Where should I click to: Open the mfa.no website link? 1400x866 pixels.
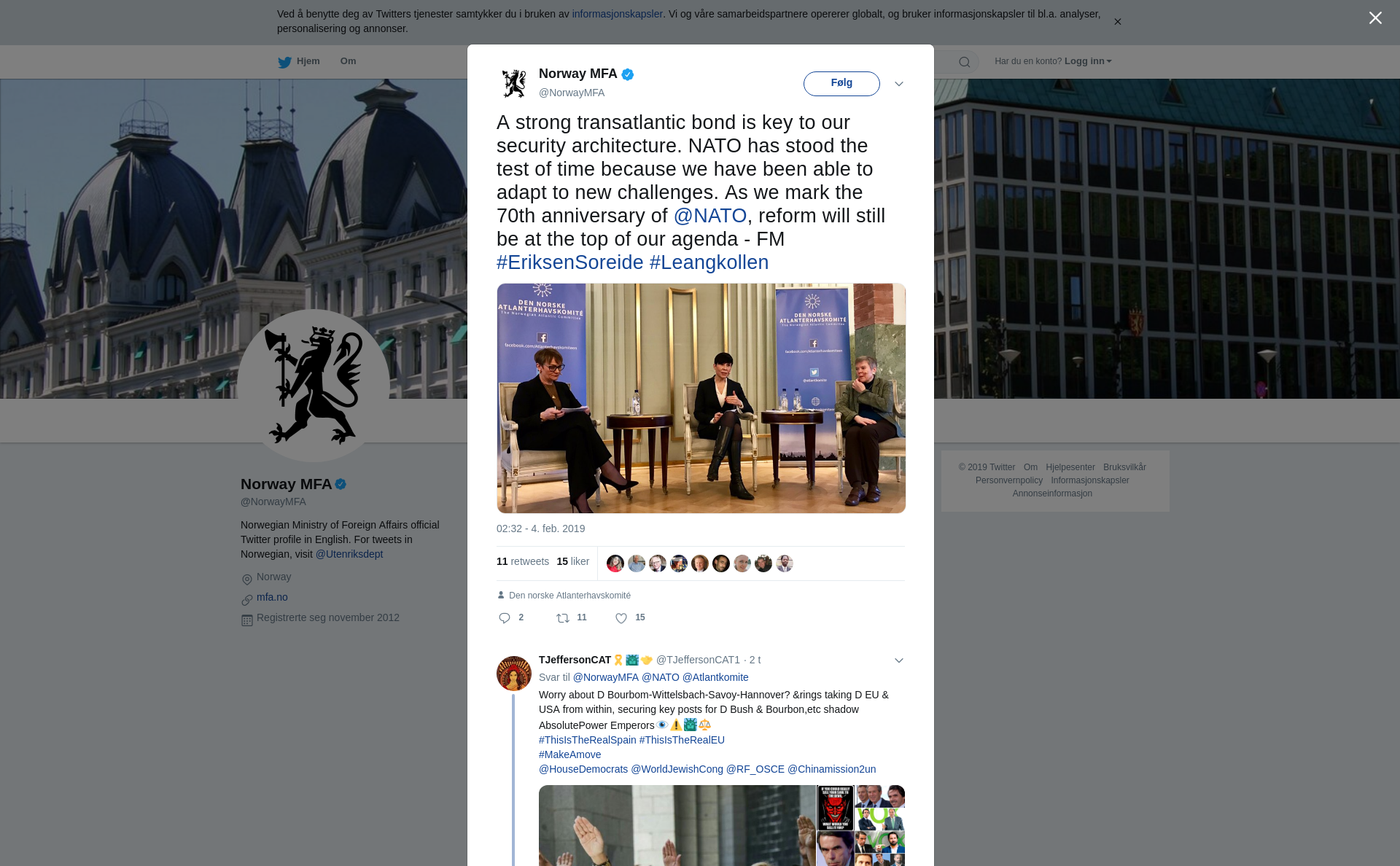(272, 597)
